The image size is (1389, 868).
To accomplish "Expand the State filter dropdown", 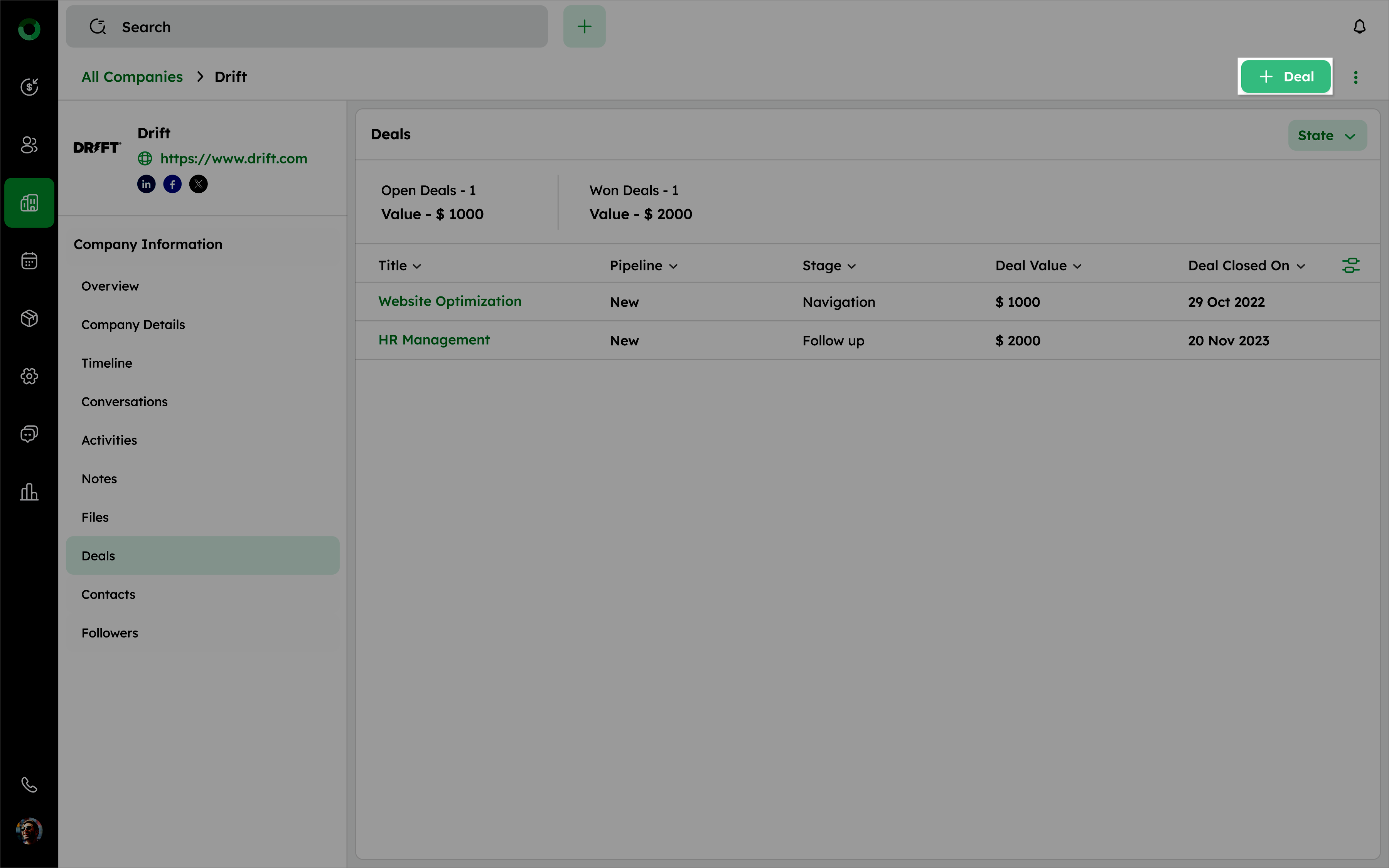I will click(x=1327, y=136).
